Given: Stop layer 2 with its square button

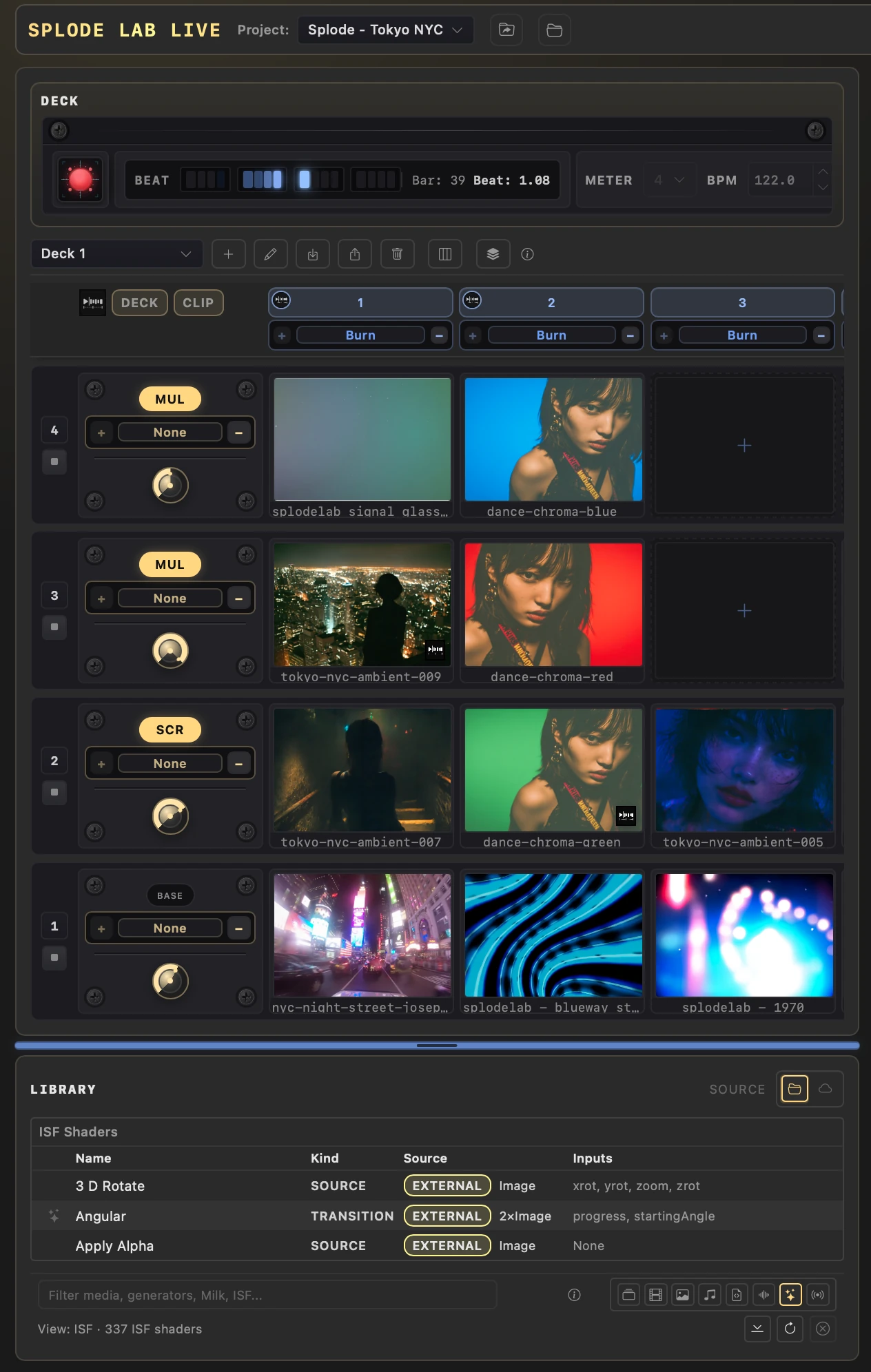Looking at the screenshot, I should point(54,792).
